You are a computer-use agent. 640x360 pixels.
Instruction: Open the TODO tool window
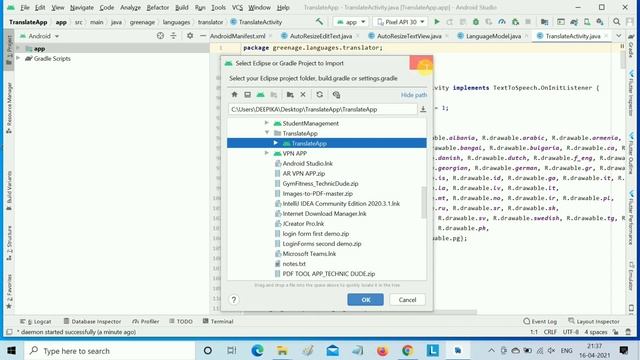point(181,321)
